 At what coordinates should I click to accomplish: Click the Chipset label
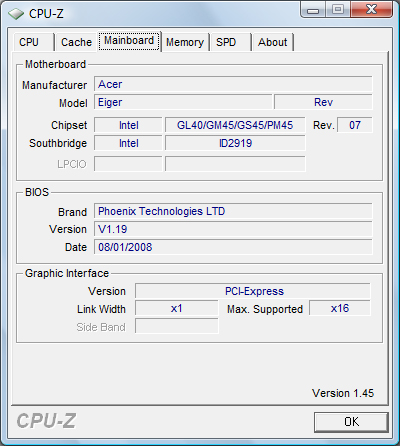69,125
